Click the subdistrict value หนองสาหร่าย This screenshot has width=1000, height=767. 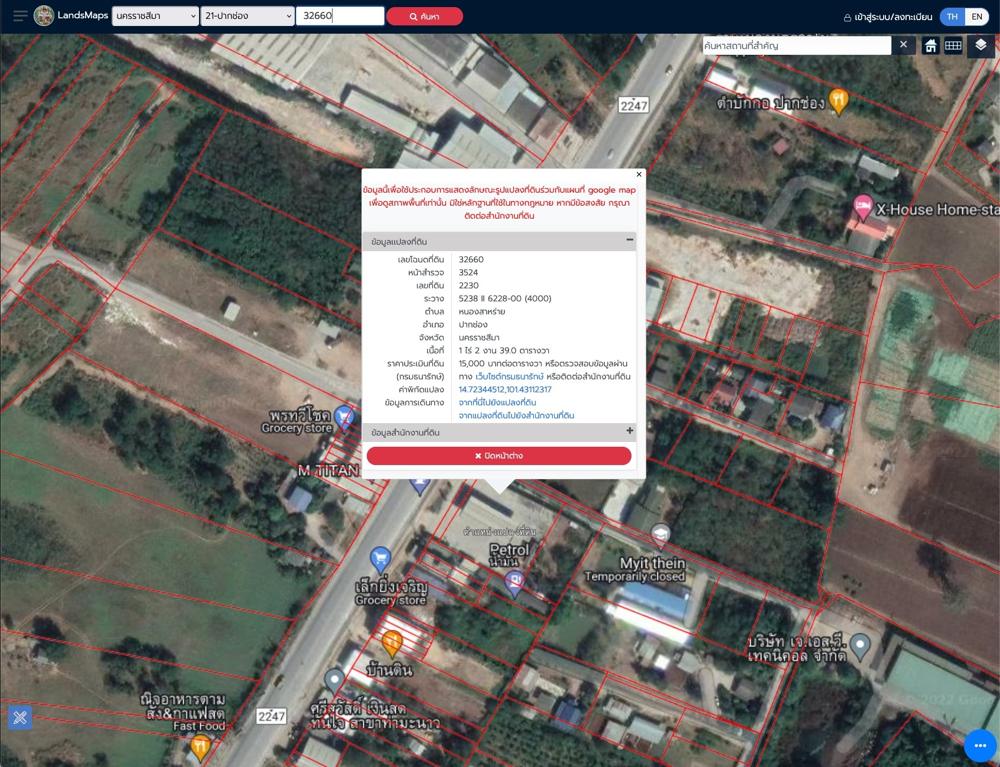tap(482, 312)
